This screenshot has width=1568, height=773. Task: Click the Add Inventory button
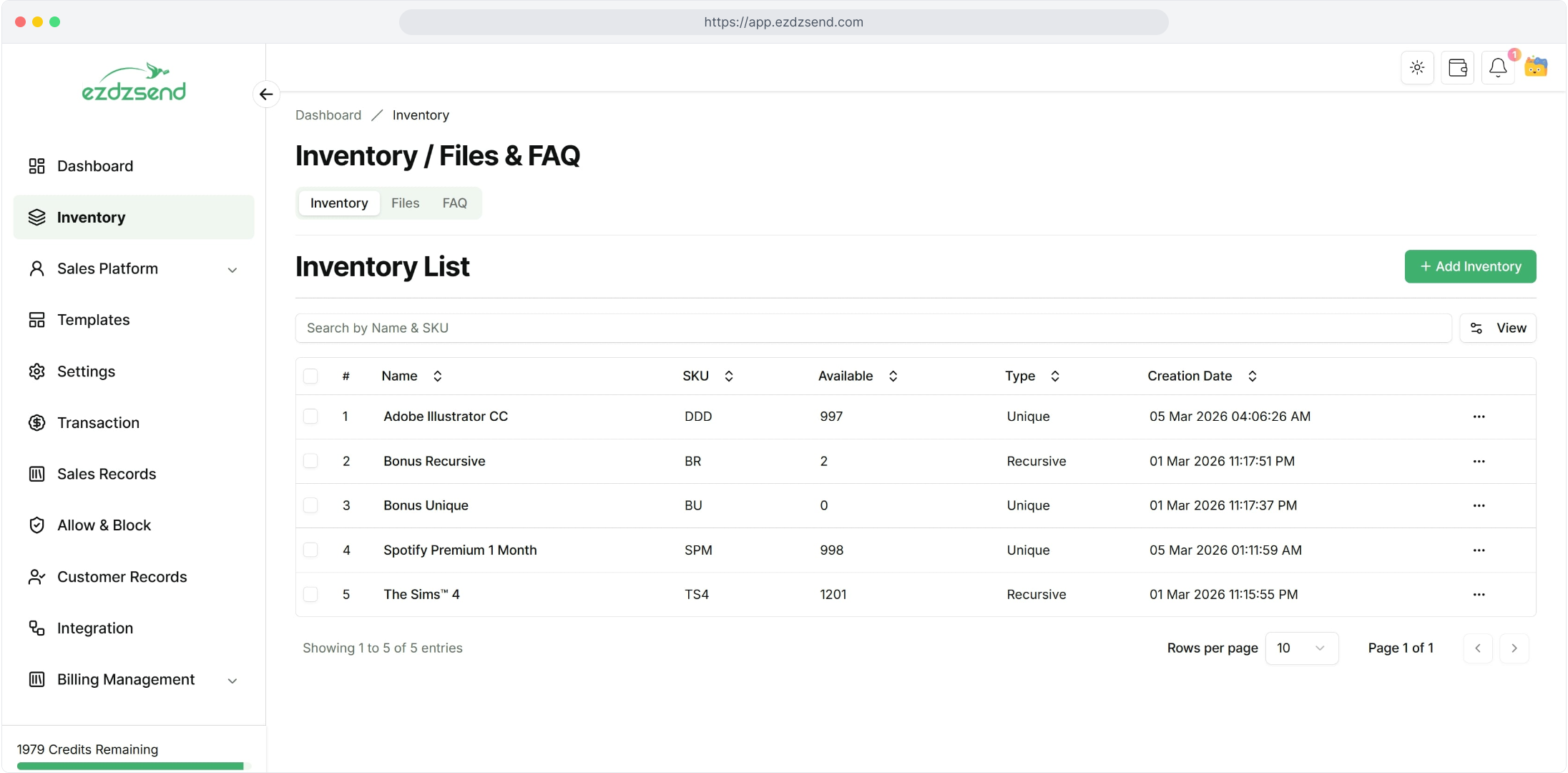1470,266
